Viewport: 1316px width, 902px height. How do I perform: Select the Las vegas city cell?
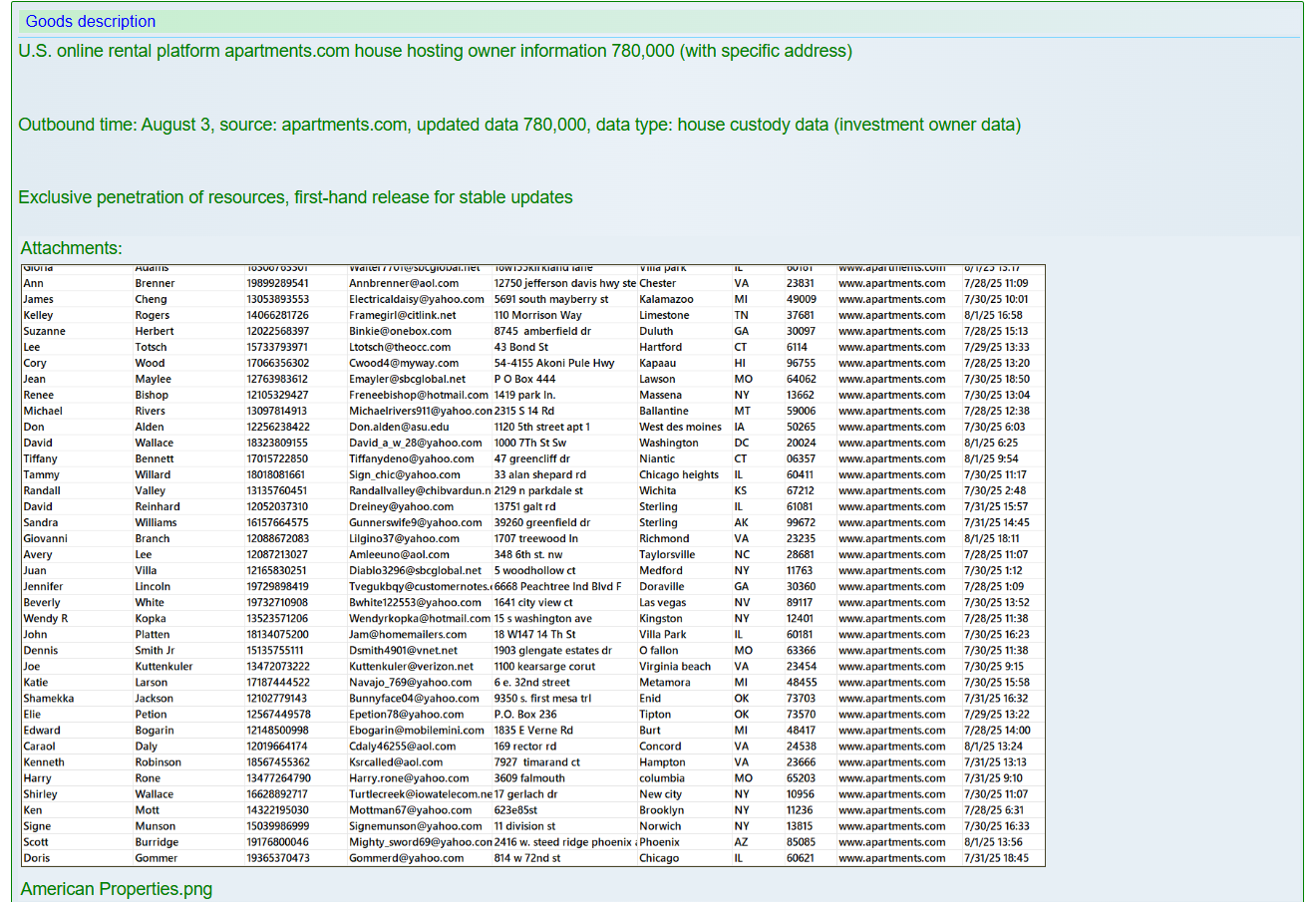662,602
